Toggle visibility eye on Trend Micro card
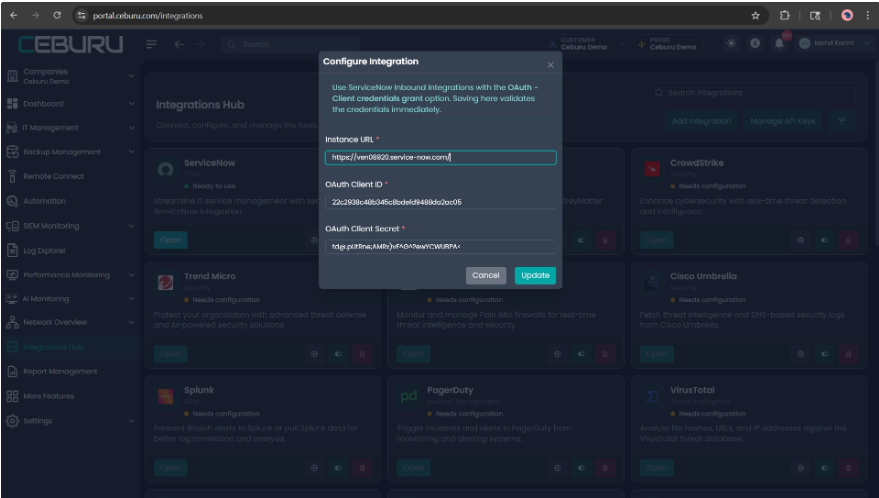 (x=339, y=354)
